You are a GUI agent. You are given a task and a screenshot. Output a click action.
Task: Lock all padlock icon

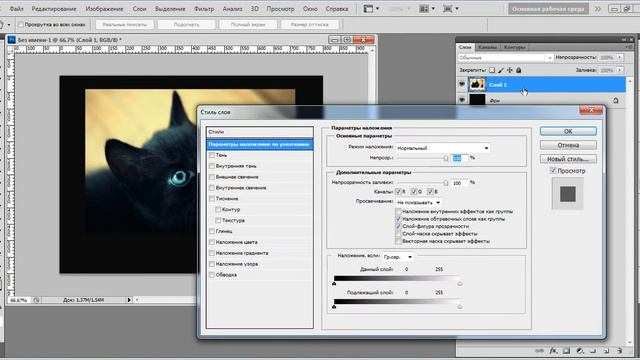coord(518,70)
